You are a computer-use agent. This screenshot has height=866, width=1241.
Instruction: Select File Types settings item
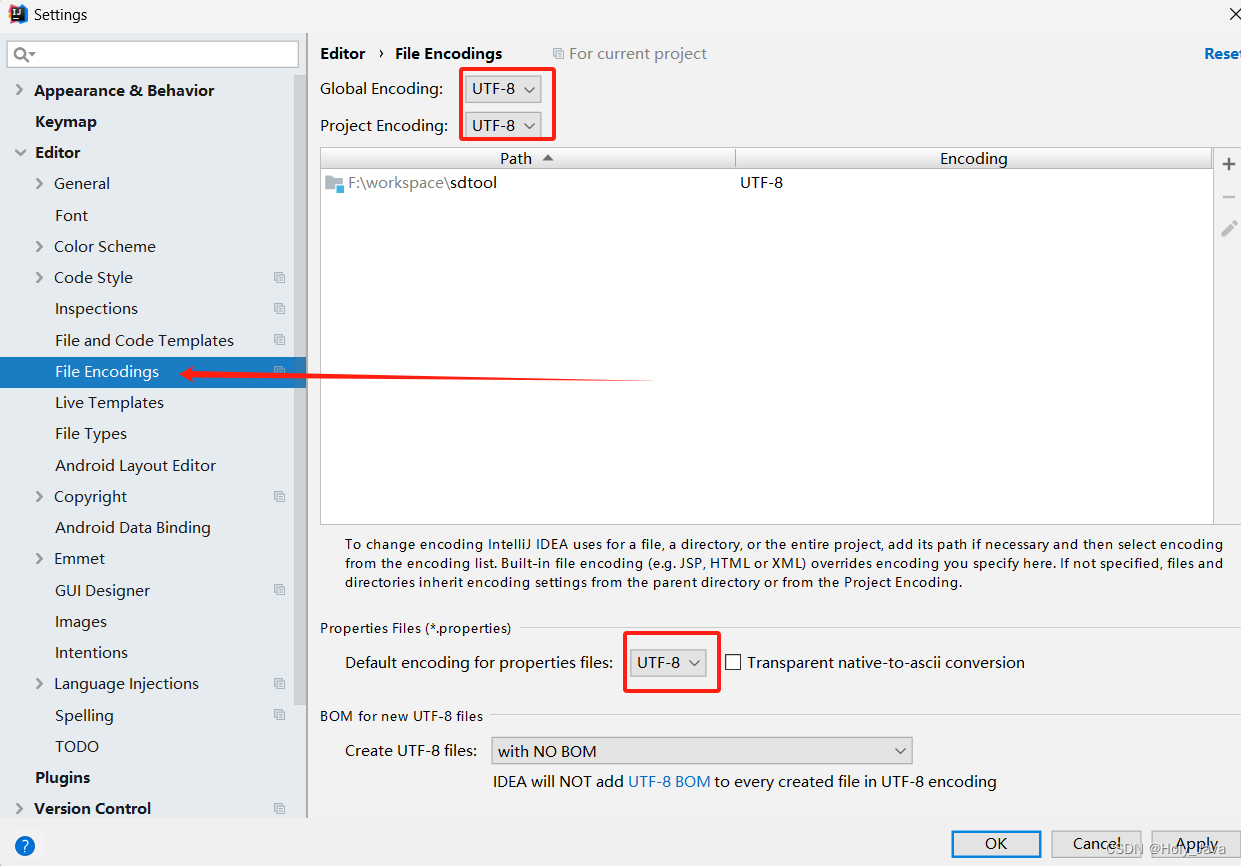(91, 434)
